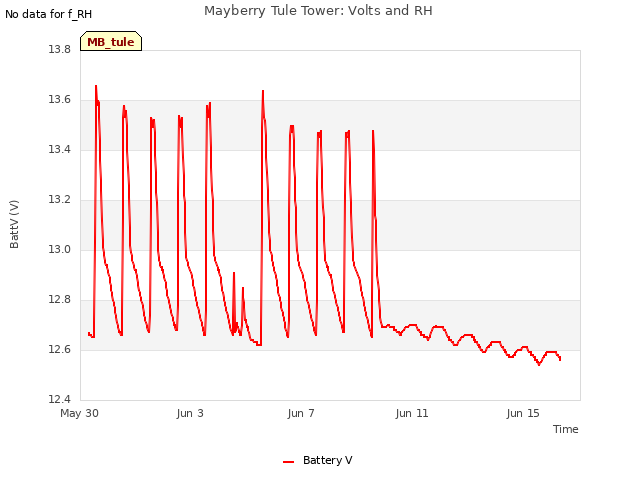Viewport: 640px width, 480px height.
Task: Click the 13.2 y-axis value
Action: 60,200
